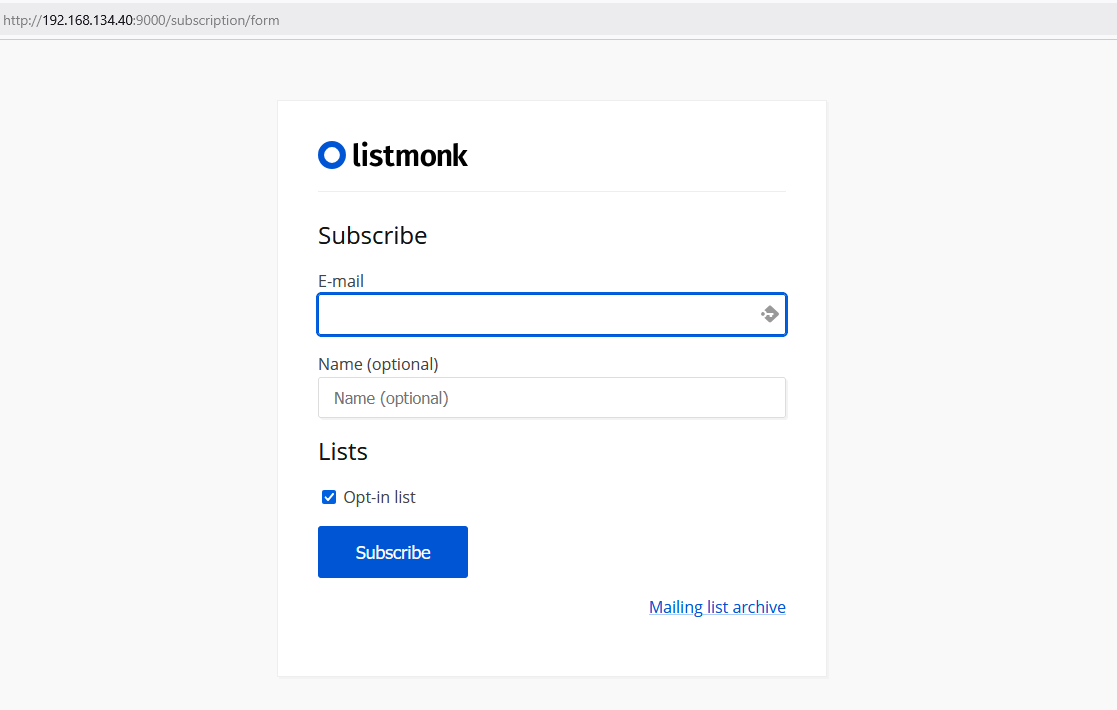Viewport: 1117px width, 710px height.
Task: Open the Mailing list archive link
Action: point(717,607)
